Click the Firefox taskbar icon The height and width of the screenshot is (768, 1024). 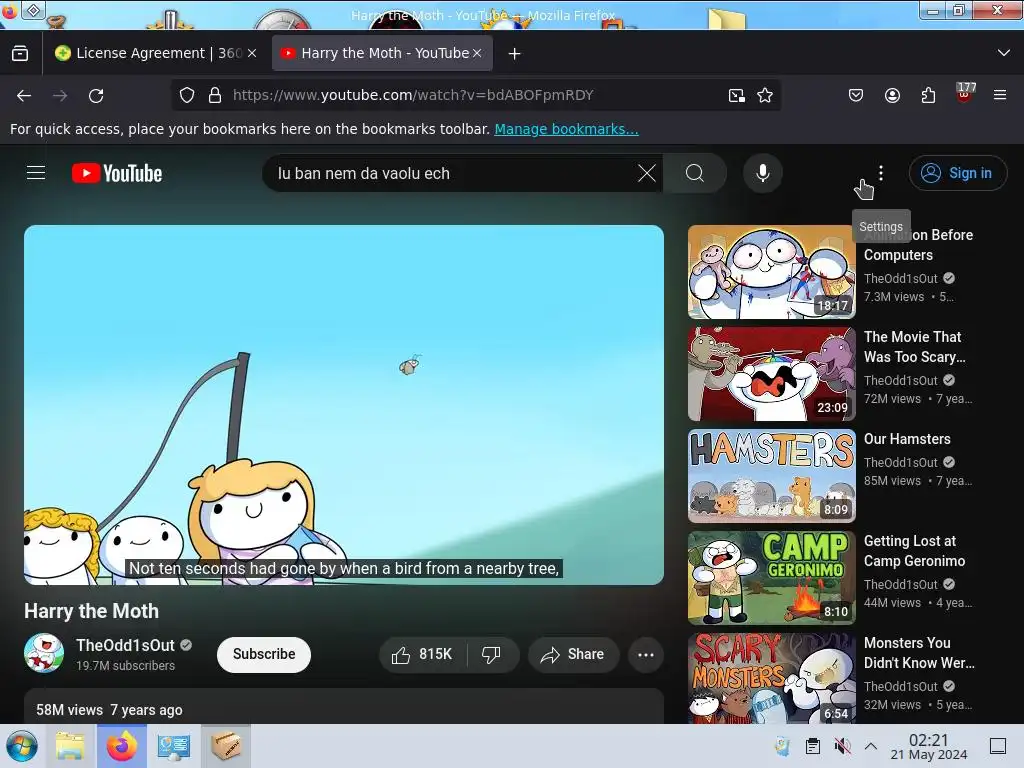click(x=122, y=746)
